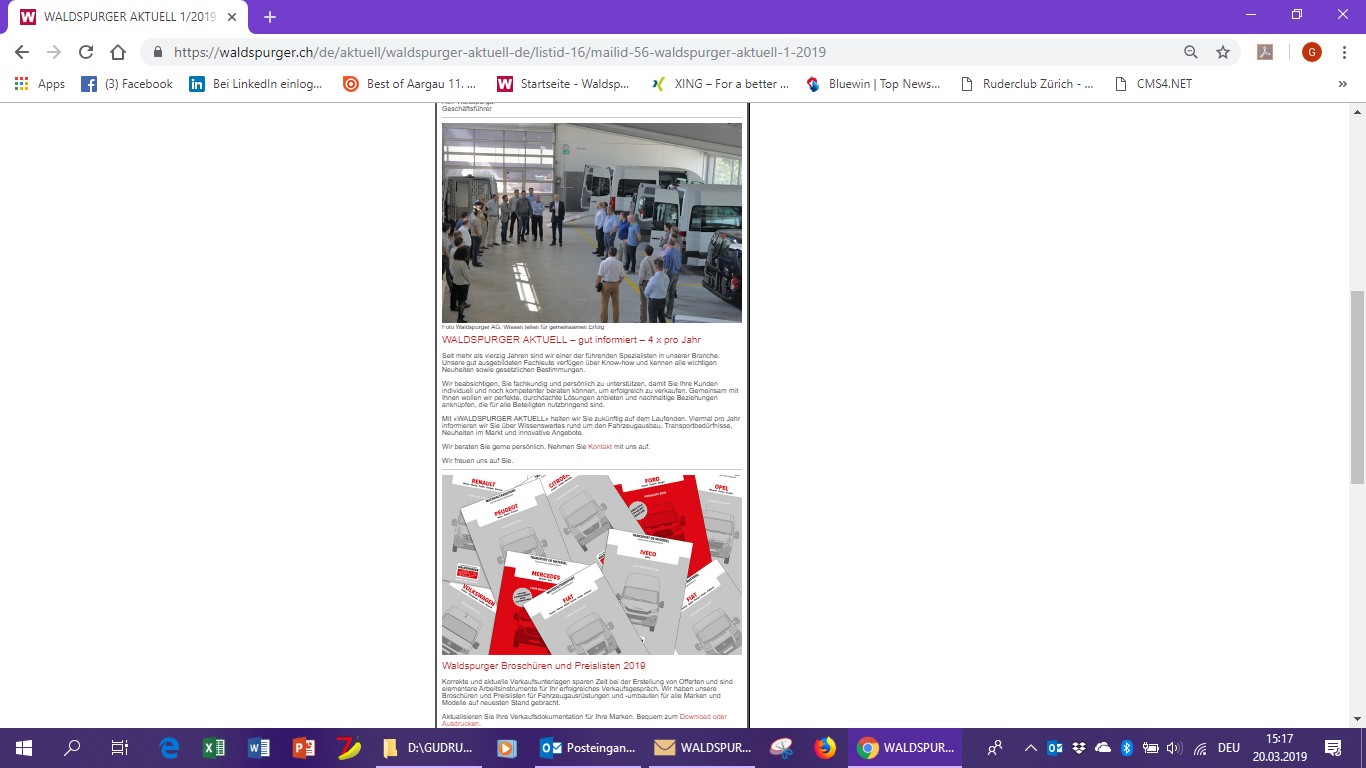Launch PowerPoint from the taskbar

point(303,748)
